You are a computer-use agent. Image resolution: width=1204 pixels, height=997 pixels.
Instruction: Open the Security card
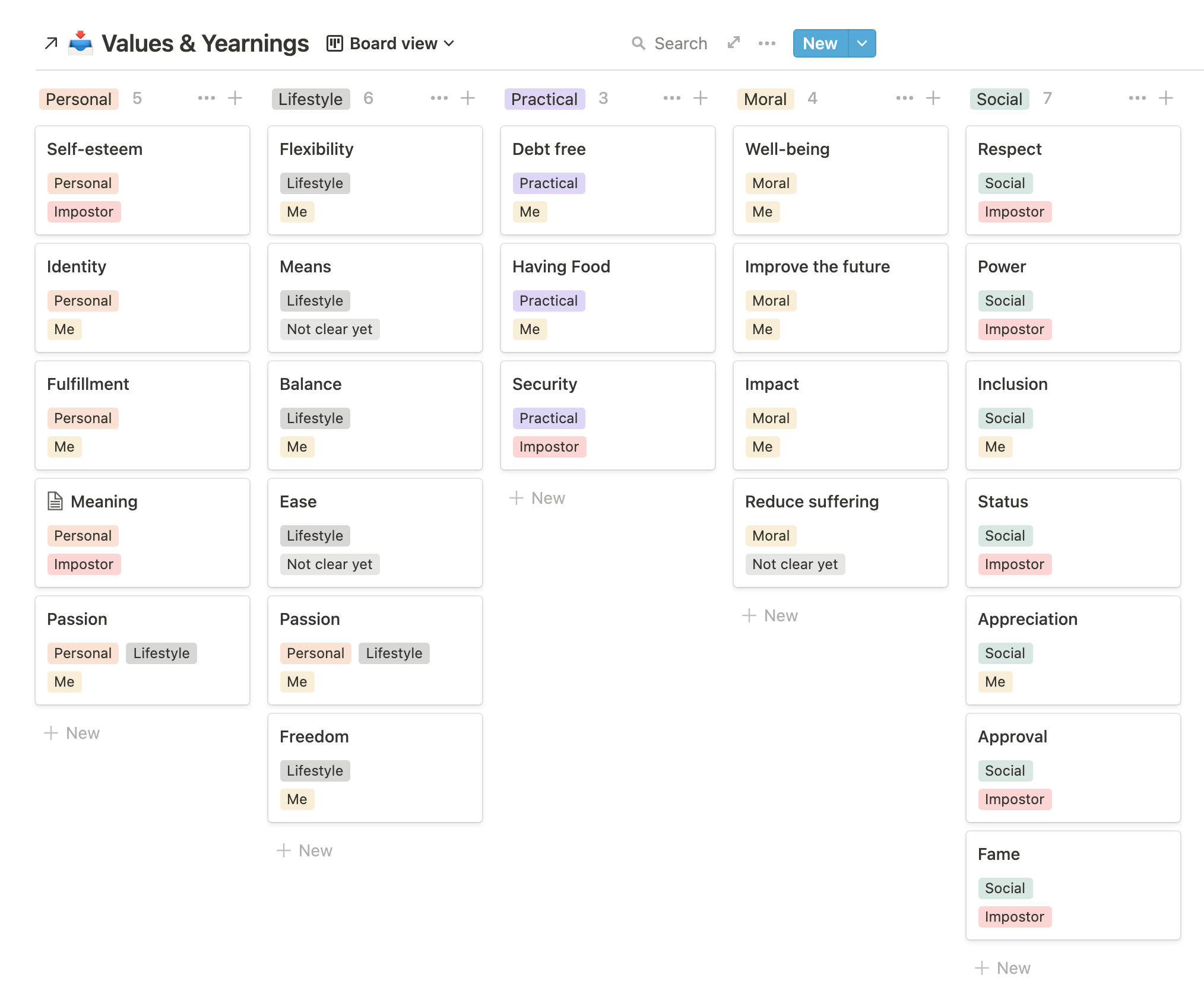coord(608,415)
